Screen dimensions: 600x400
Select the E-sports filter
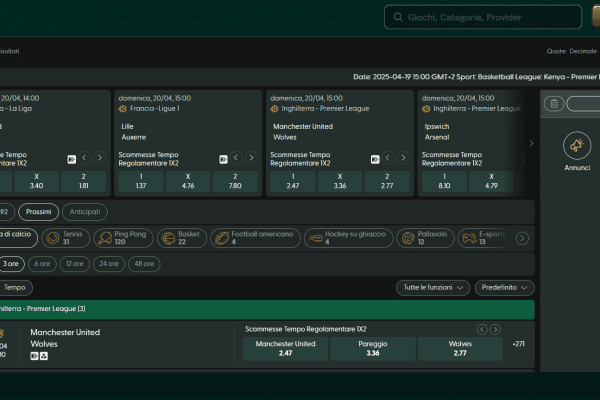tap(484, 238)
